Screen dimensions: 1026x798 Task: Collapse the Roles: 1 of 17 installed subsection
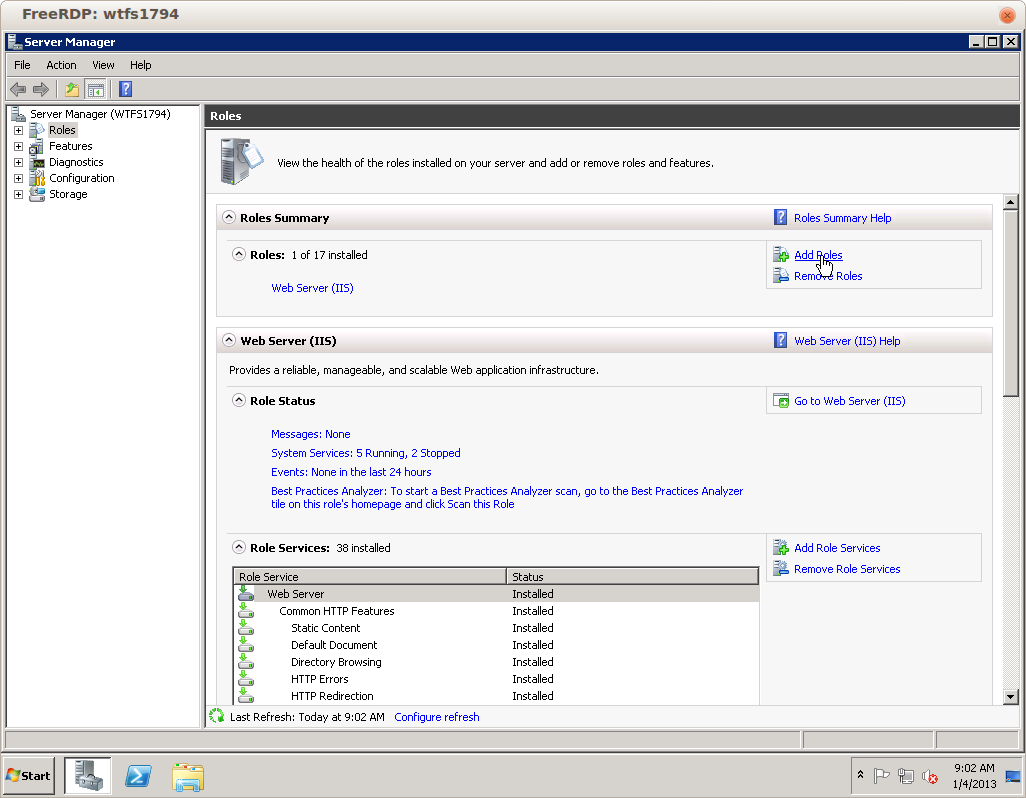click(239, 254)
